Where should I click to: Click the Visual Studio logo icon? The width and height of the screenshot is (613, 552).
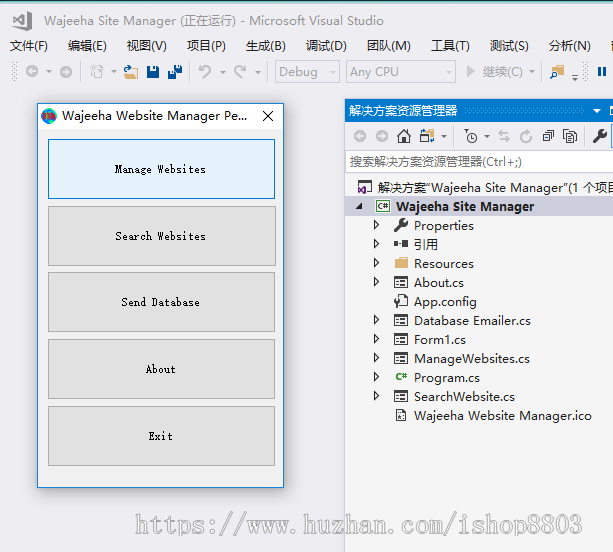click(22, 21)
